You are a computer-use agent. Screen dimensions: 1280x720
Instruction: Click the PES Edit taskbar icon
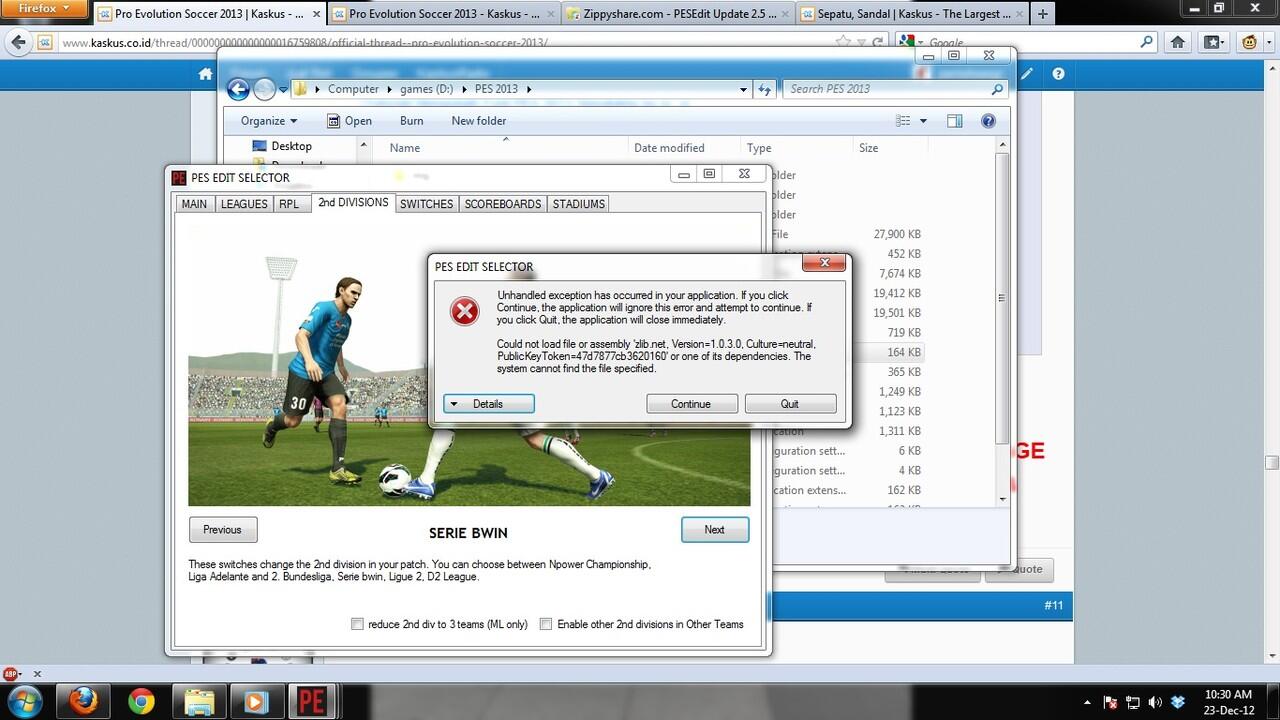tap(313, 701)
